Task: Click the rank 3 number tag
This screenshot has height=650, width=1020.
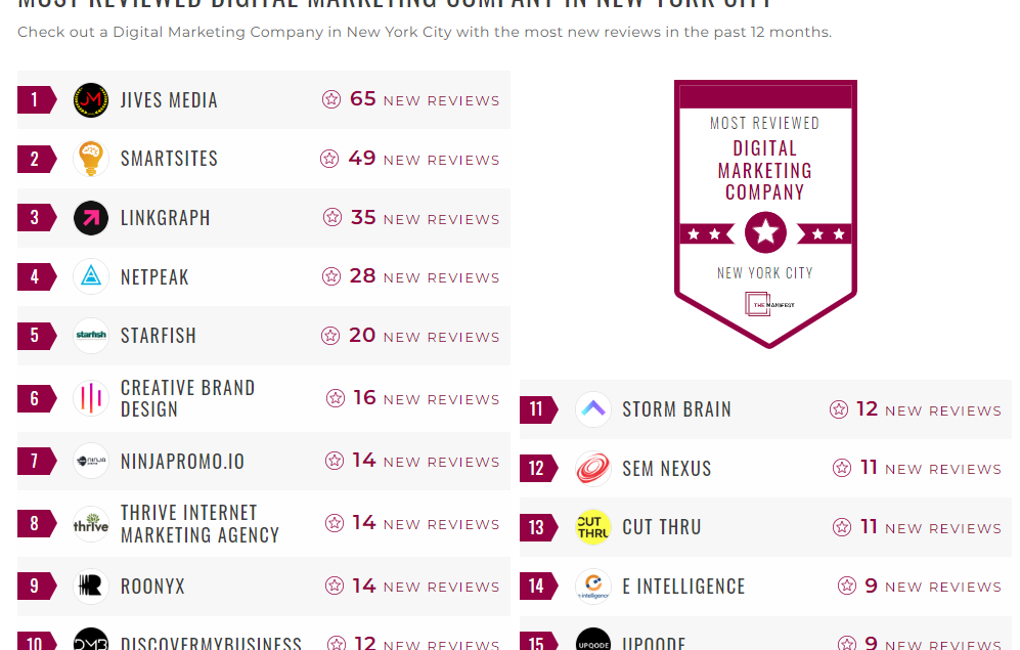Action: (x=35, y=218)
